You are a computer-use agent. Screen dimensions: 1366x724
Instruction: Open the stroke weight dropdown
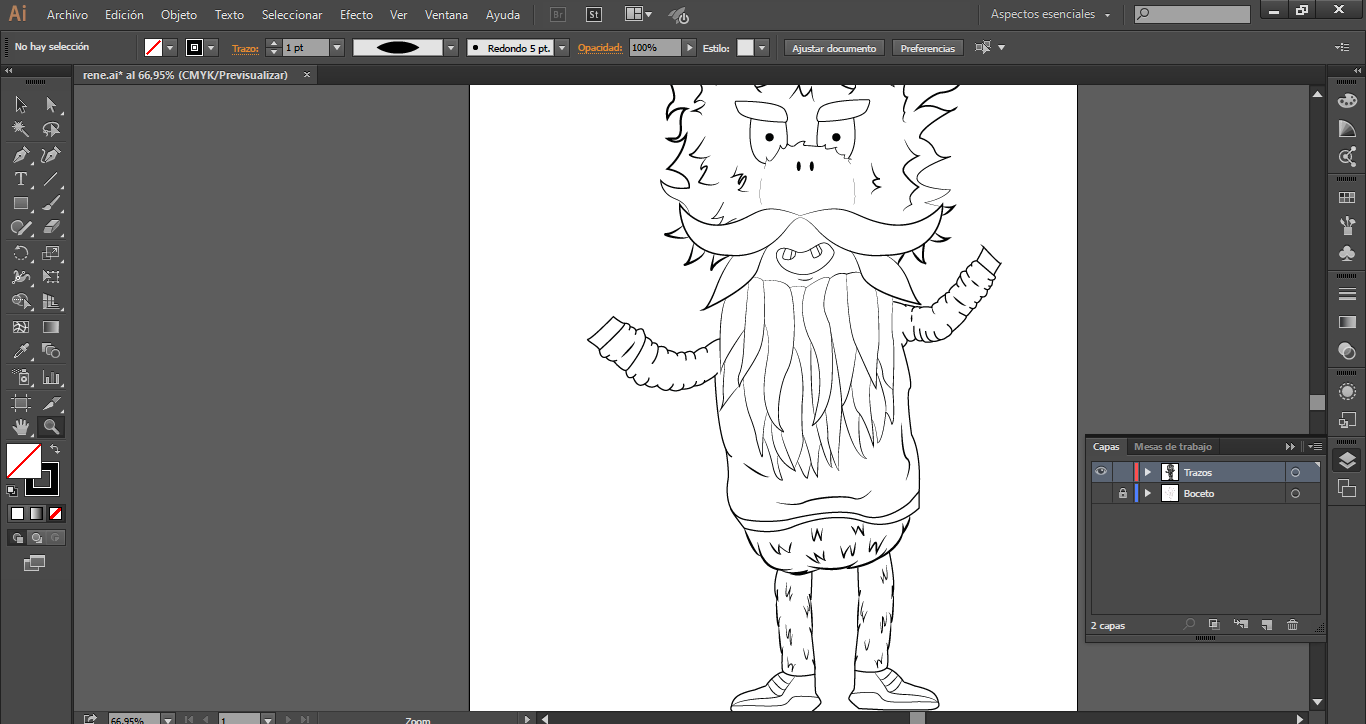pos(337,48)
